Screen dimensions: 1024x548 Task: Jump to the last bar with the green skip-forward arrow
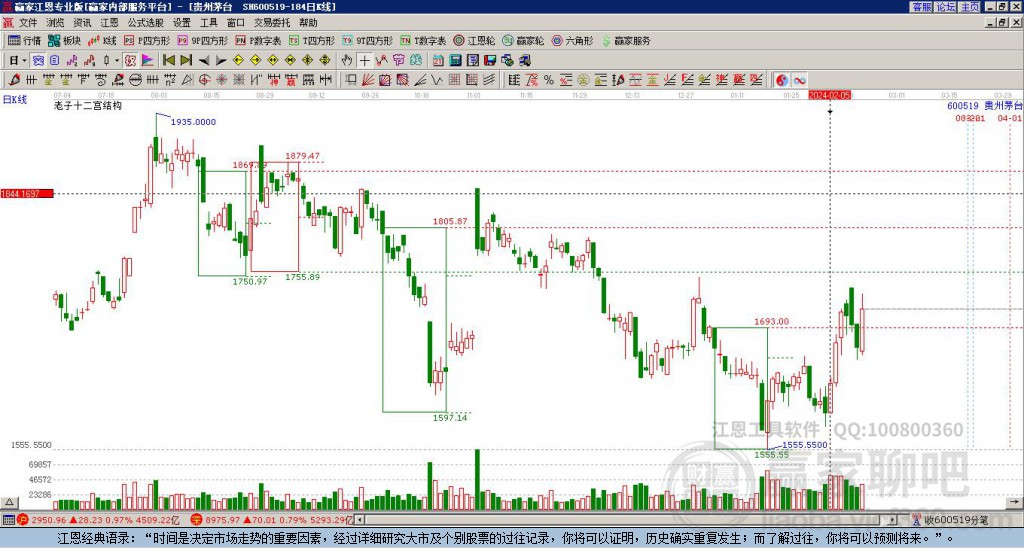click(185, 60)
